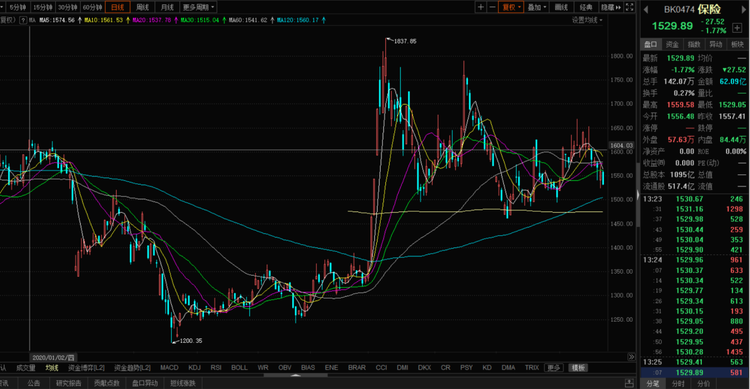Open the 研究报告 tab
The height and width of the screenshot is (389, 750).
(69, 383)
